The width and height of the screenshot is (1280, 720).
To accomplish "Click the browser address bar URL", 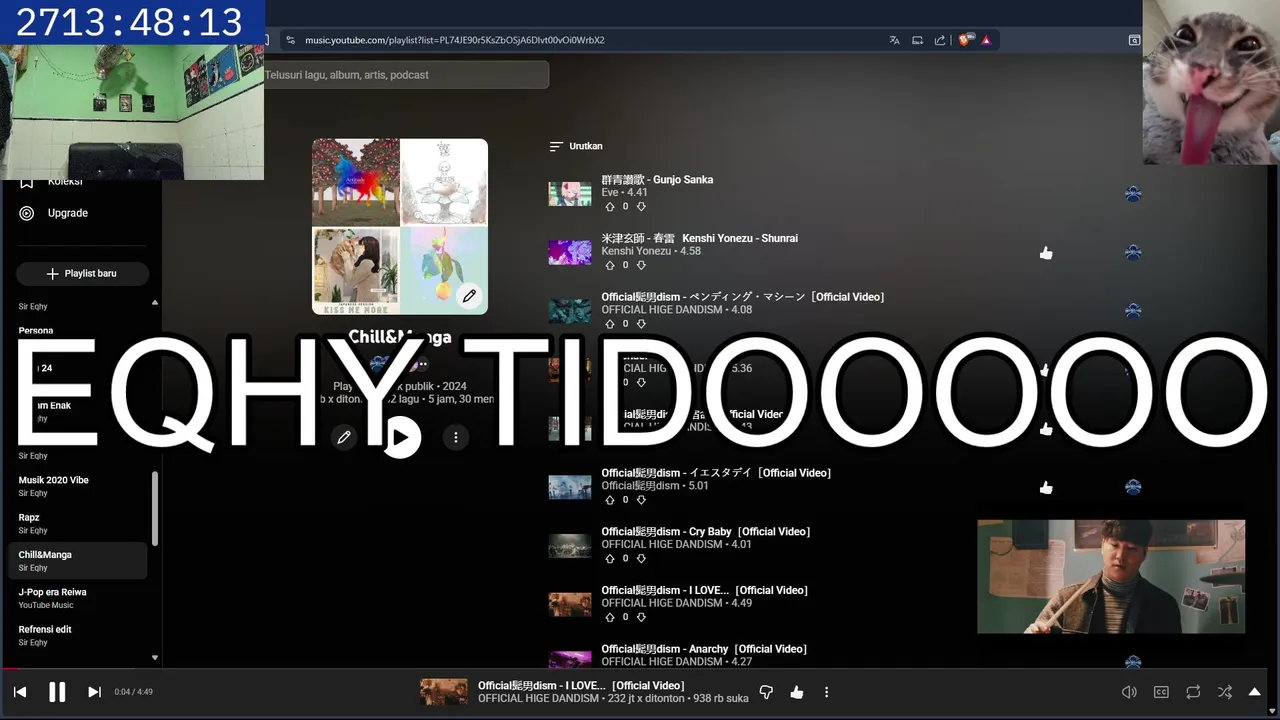I will tap(455, 40).
